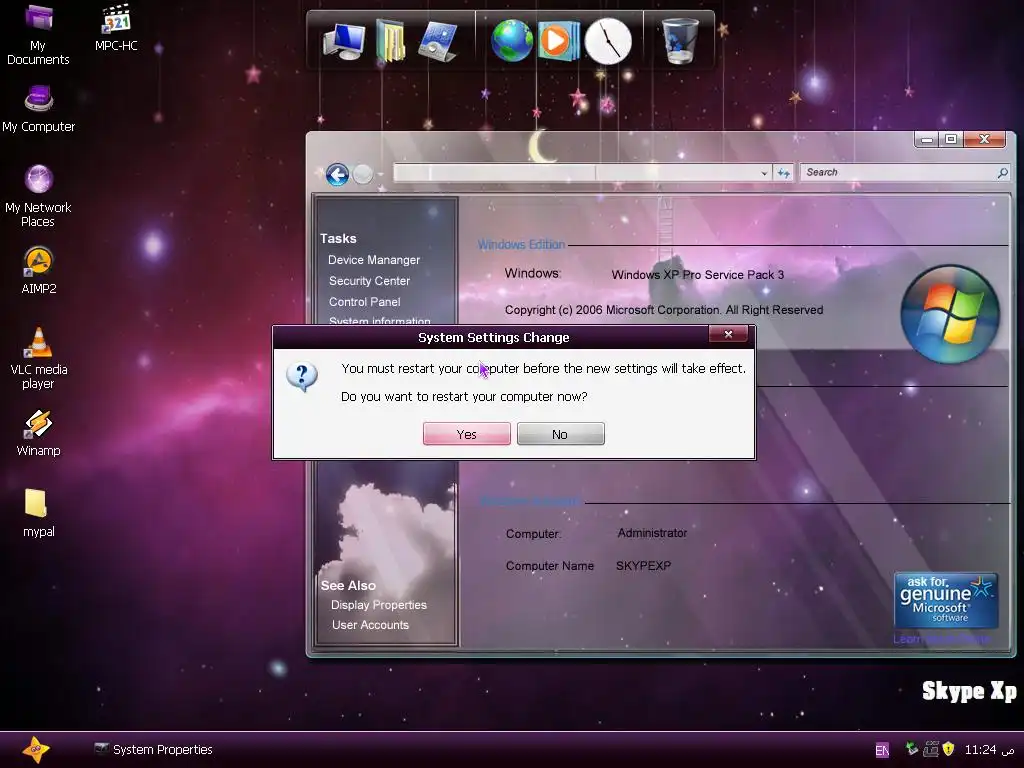Confirm restart by clicking Yes
The height and width of the screenshot is (768, 1024).
coord(467,434)
